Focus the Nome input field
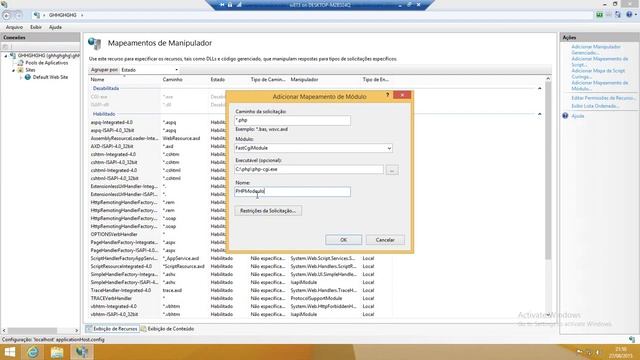640x360 pixels. [292, 191]
